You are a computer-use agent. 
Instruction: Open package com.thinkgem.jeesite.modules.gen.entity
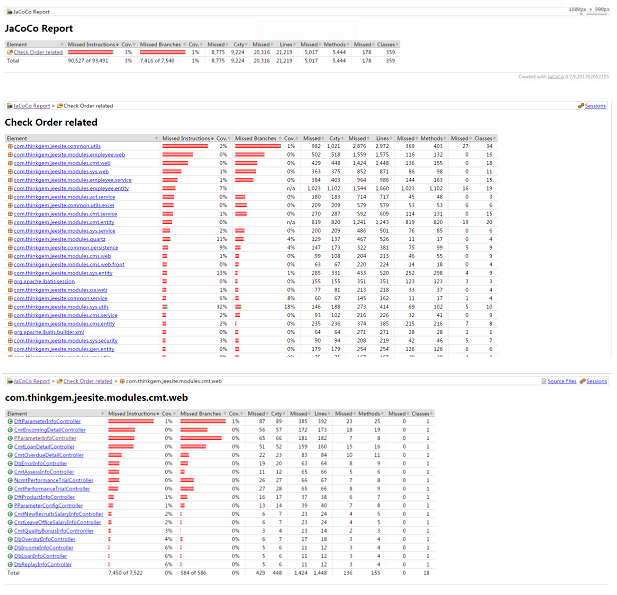coord(64,349)
